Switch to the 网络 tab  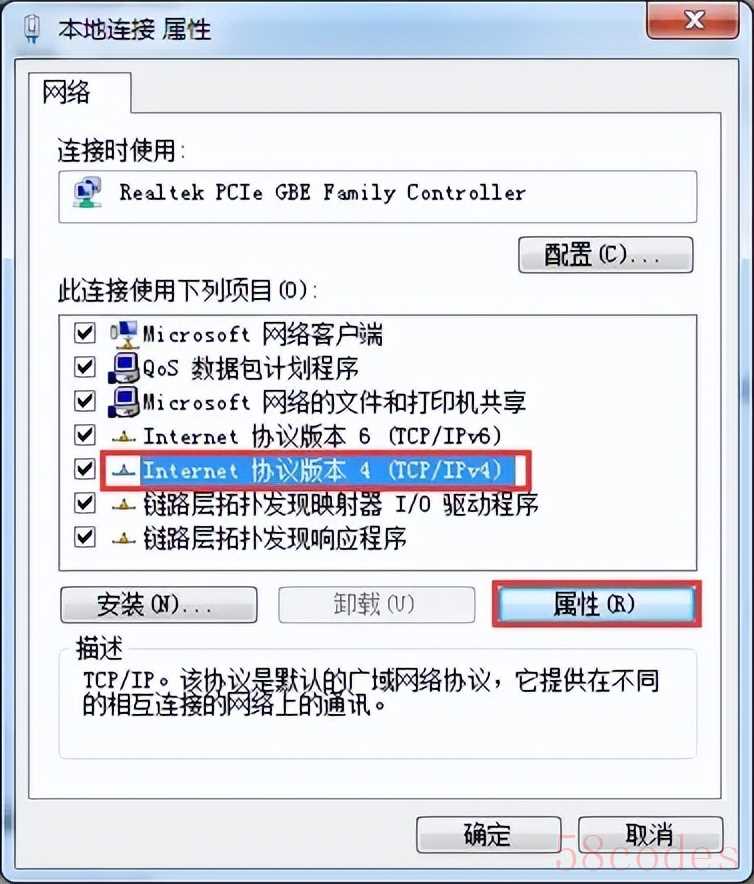[x=67, y=92]
